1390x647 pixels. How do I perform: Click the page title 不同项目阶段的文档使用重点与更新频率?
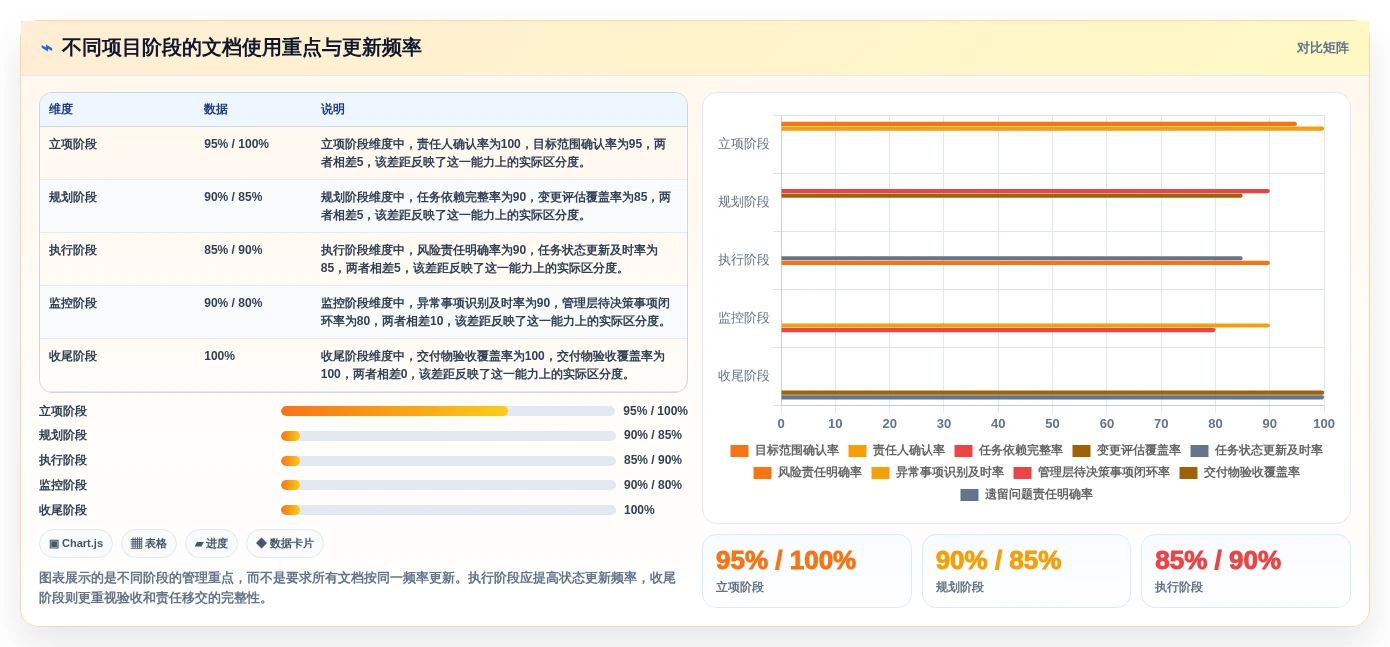pyautogui.click(x=241, y=48)
